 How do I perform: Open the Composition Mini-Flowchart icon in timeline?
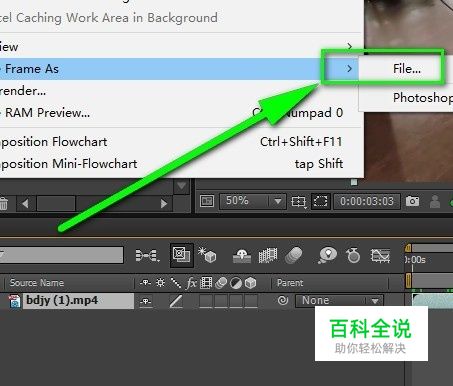[147, 256]
